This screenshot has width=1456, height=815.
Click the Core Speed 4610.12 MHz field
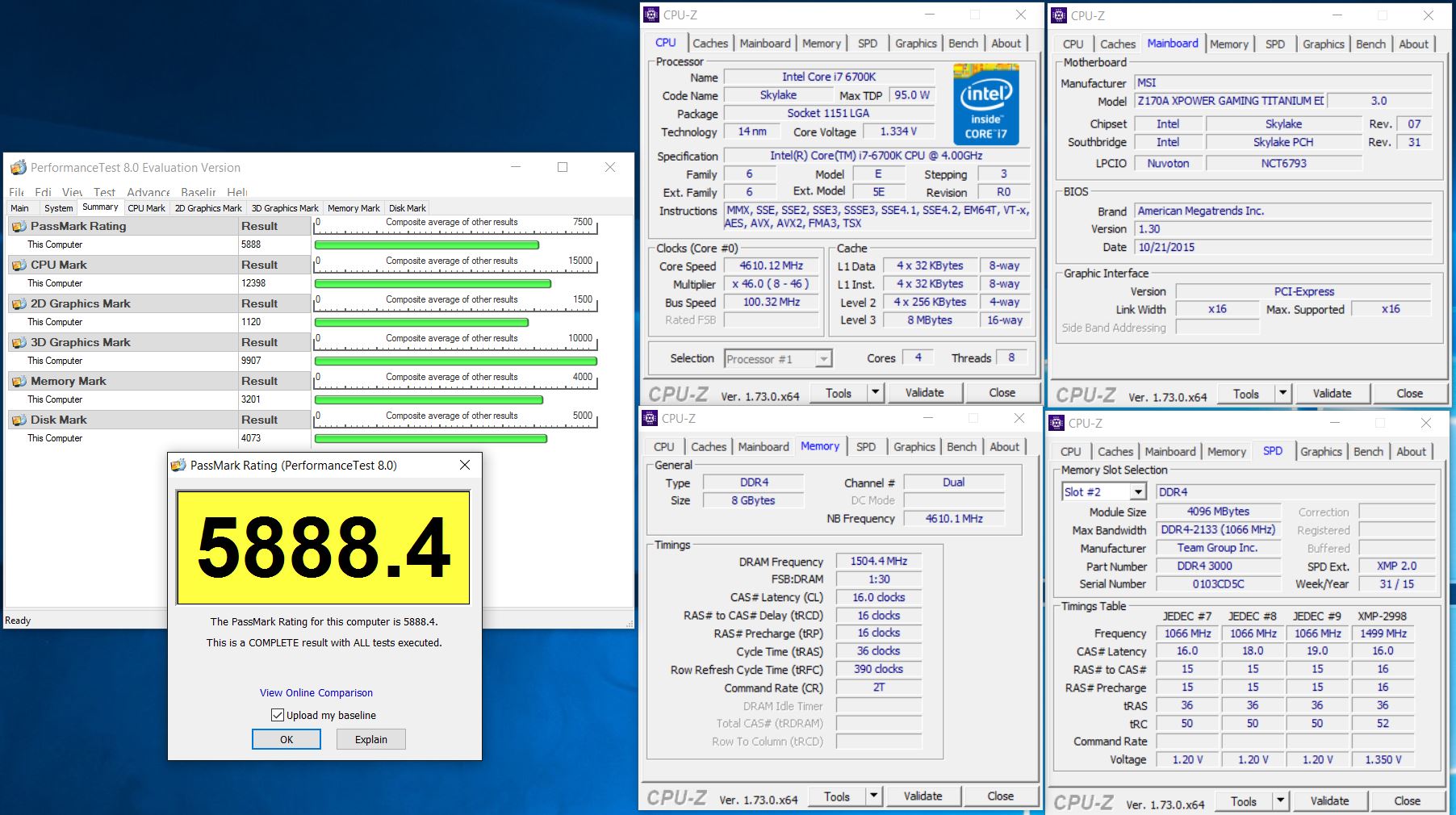pos(772,265)
